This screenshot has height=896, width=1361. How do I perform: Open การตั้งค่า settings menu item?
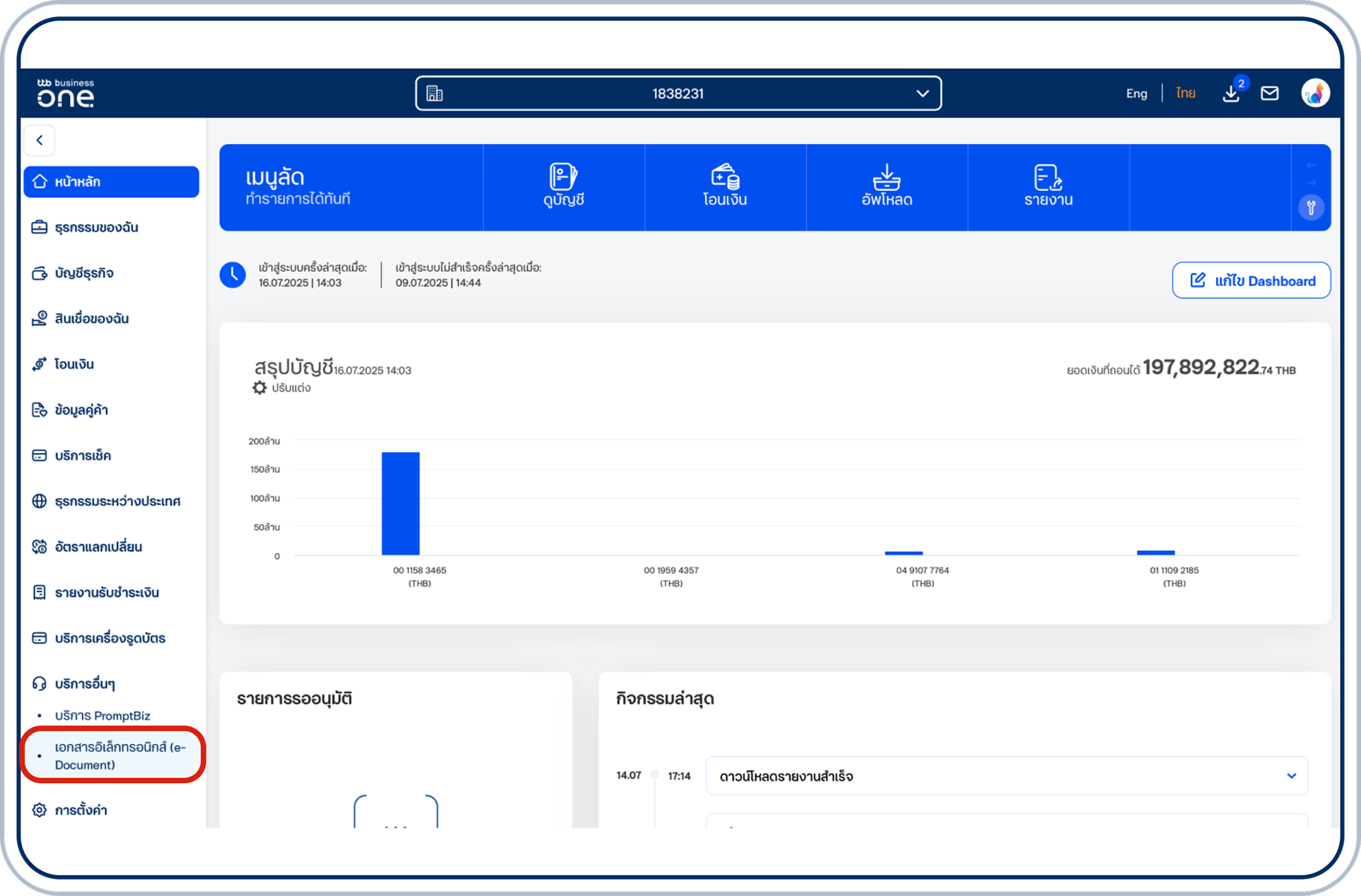click(x=80, y=810)
